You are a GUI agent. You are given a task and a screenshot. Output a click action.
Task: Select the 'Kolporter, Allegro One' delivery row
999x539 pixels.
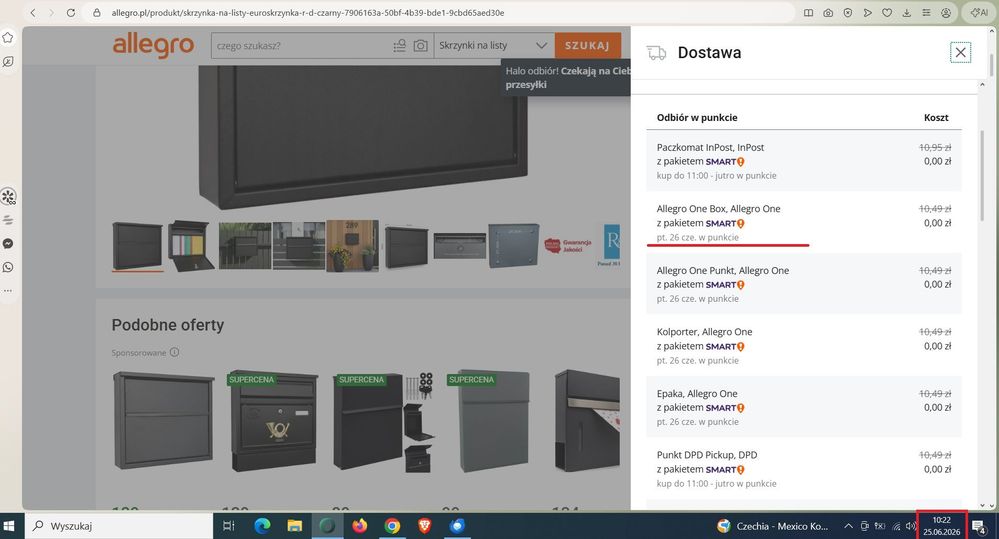803,346
